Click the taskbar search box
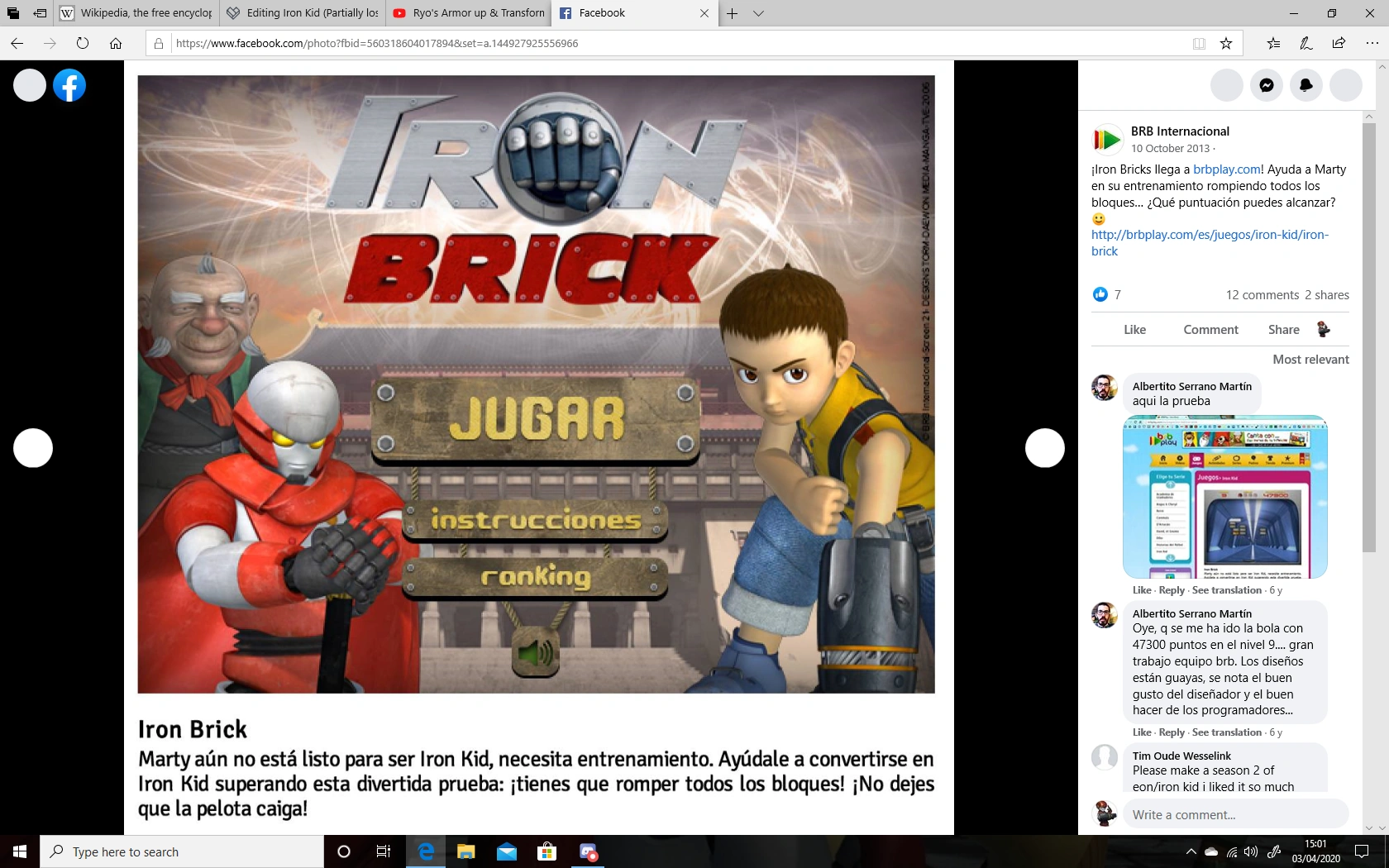Screen dimensions: 1389x868 [182, 851]
